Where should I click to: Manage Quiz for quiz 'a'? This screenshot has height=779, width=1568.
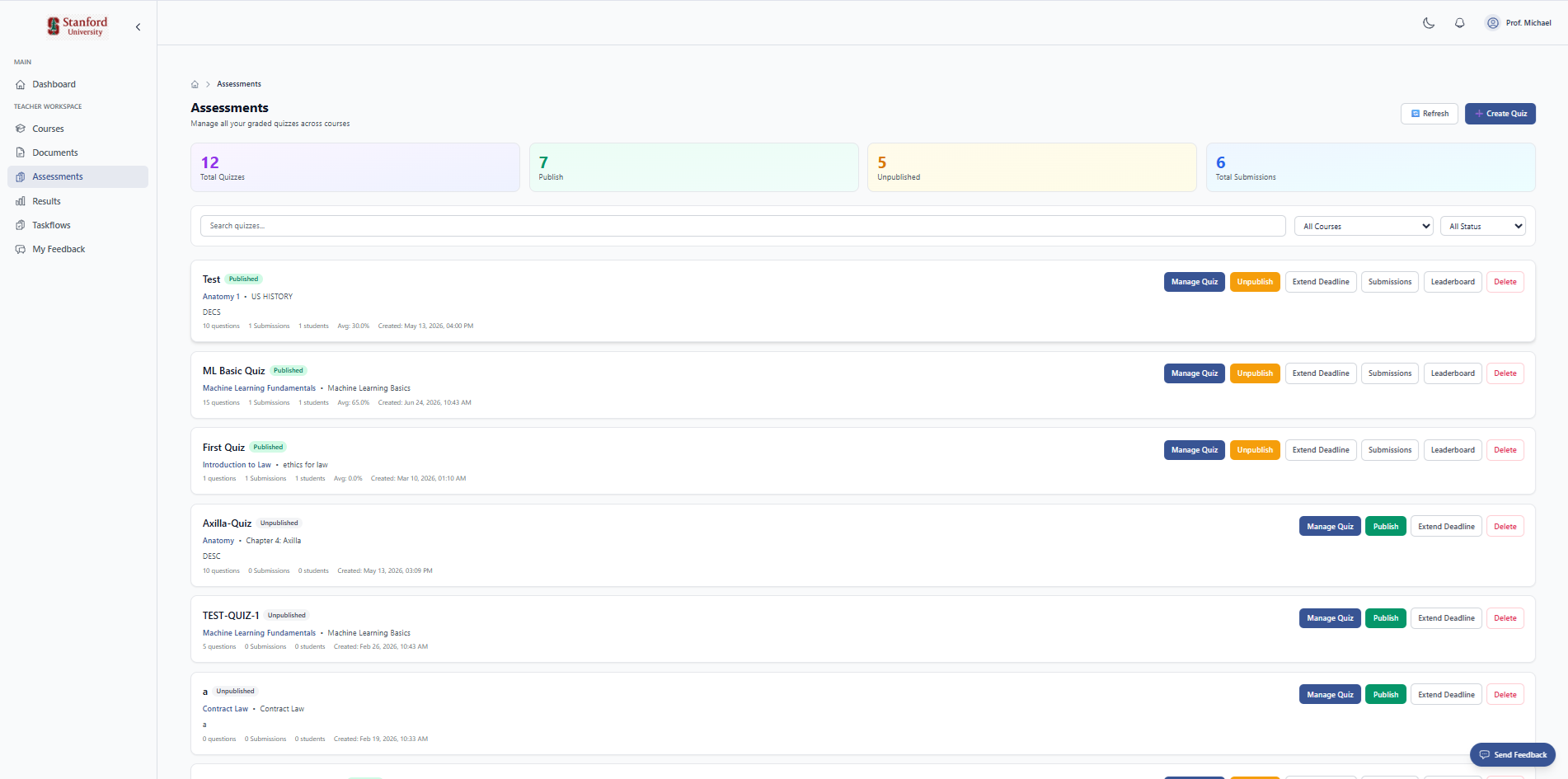click(1330, 695)
